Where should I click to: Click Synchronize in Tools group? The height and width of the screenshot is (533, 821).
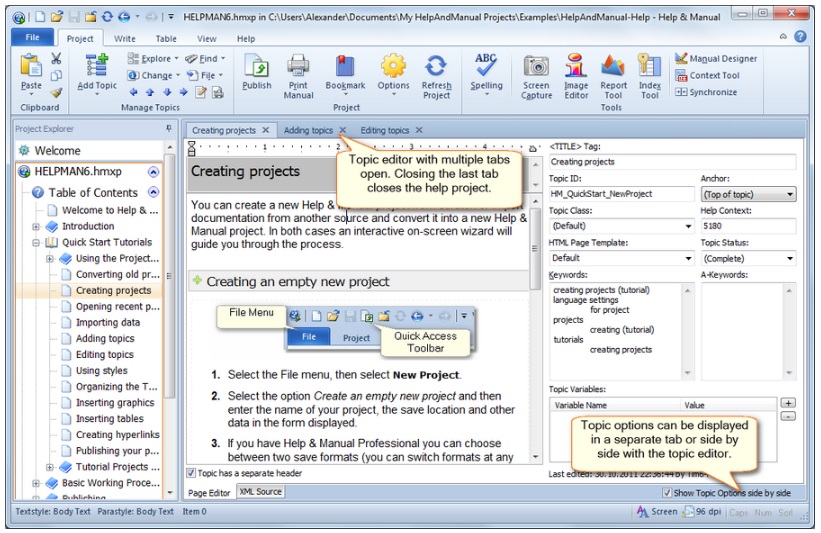point(706,92)
